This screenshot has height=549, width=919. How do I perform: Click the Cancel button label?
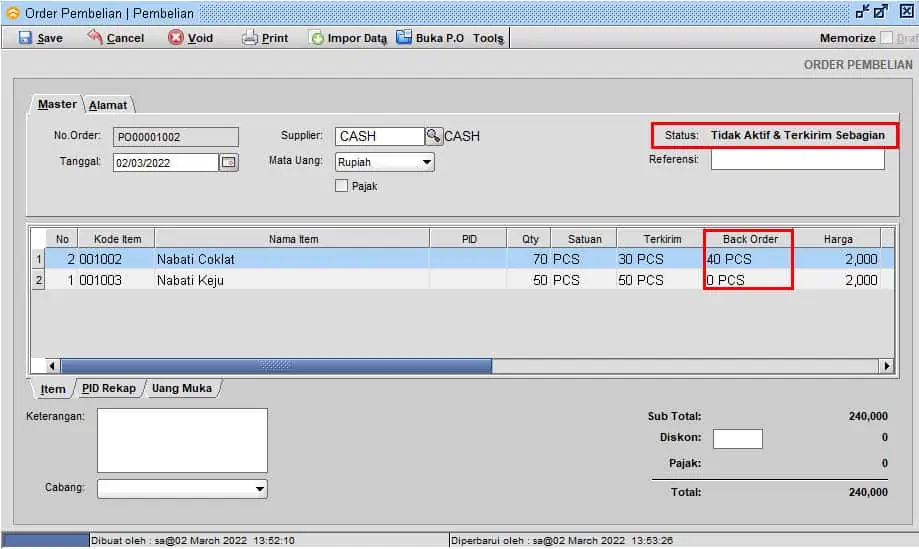(x=125, y=38)
